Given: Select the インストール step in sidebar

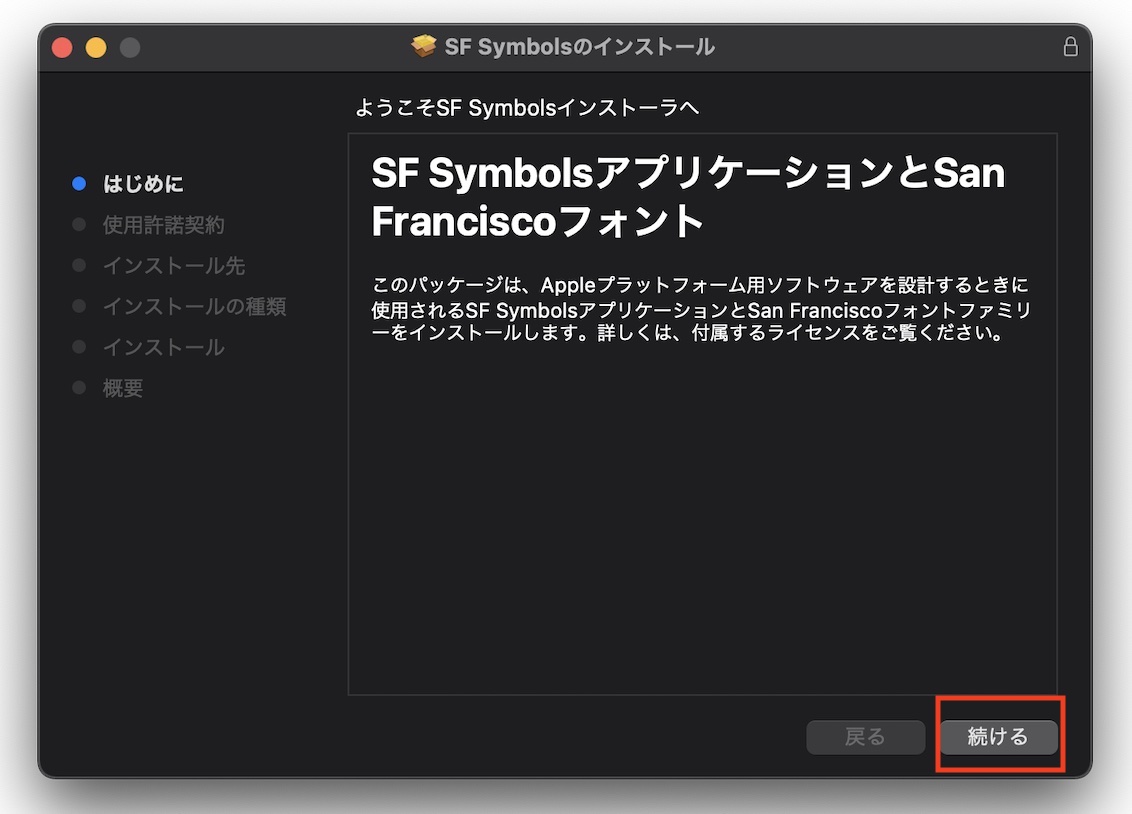Looking at the screenshot, I should tap(164, 347).
